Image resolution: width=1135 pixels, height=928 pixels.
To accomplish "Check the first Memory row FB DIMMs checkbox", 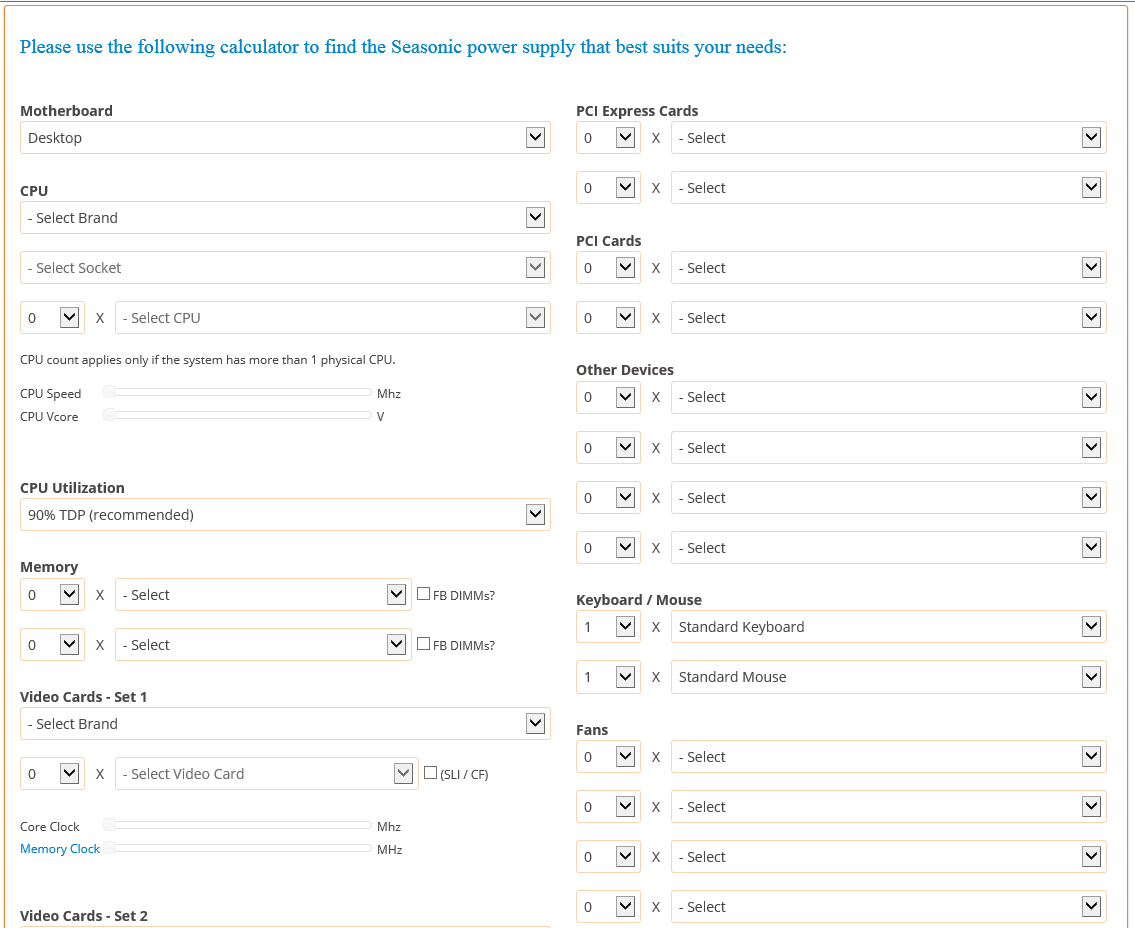I will pyautogui.click(x=423, y=594).
